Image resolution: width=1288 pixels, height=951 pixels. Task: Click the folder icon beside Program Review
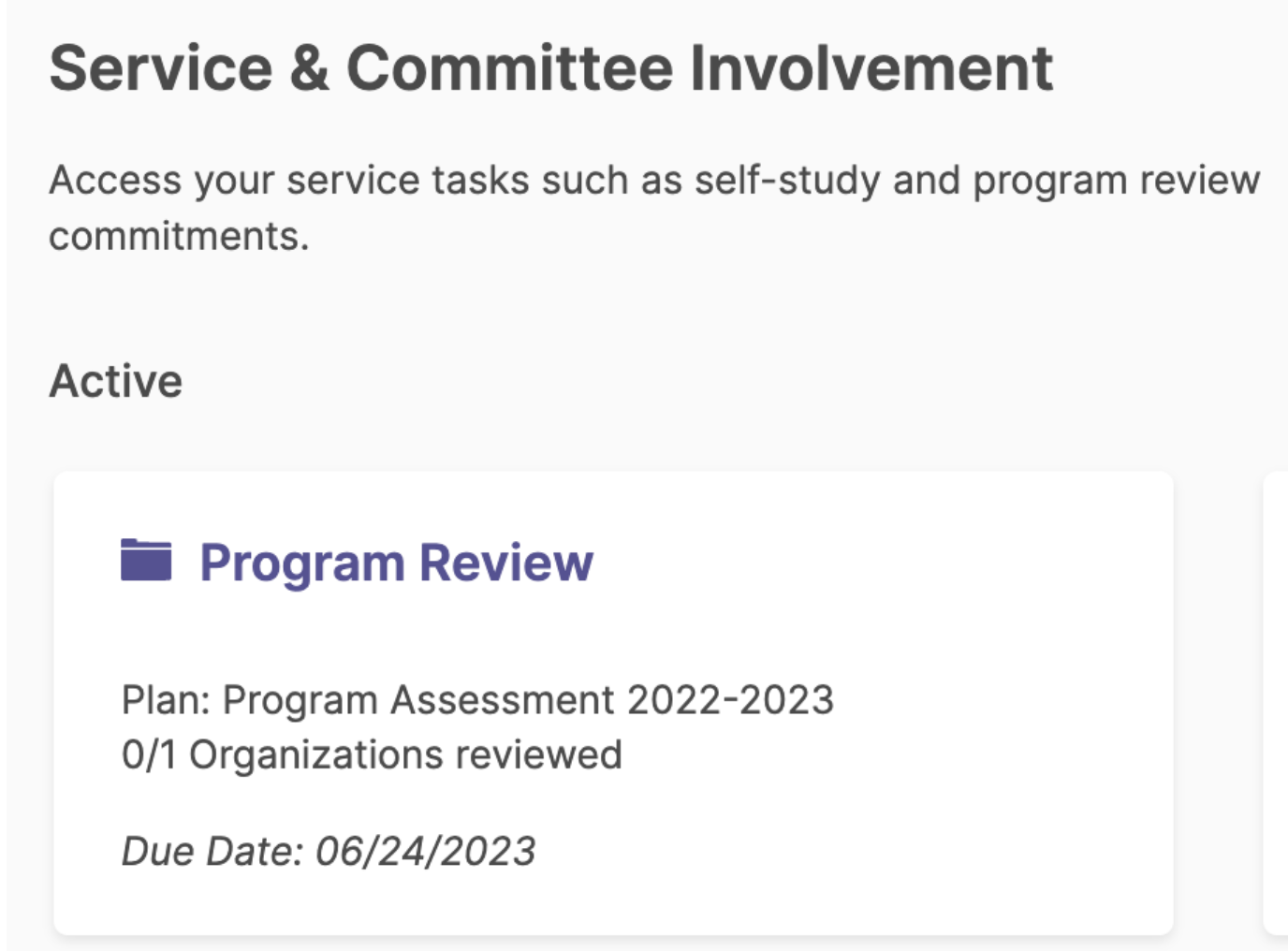(146, 560)
